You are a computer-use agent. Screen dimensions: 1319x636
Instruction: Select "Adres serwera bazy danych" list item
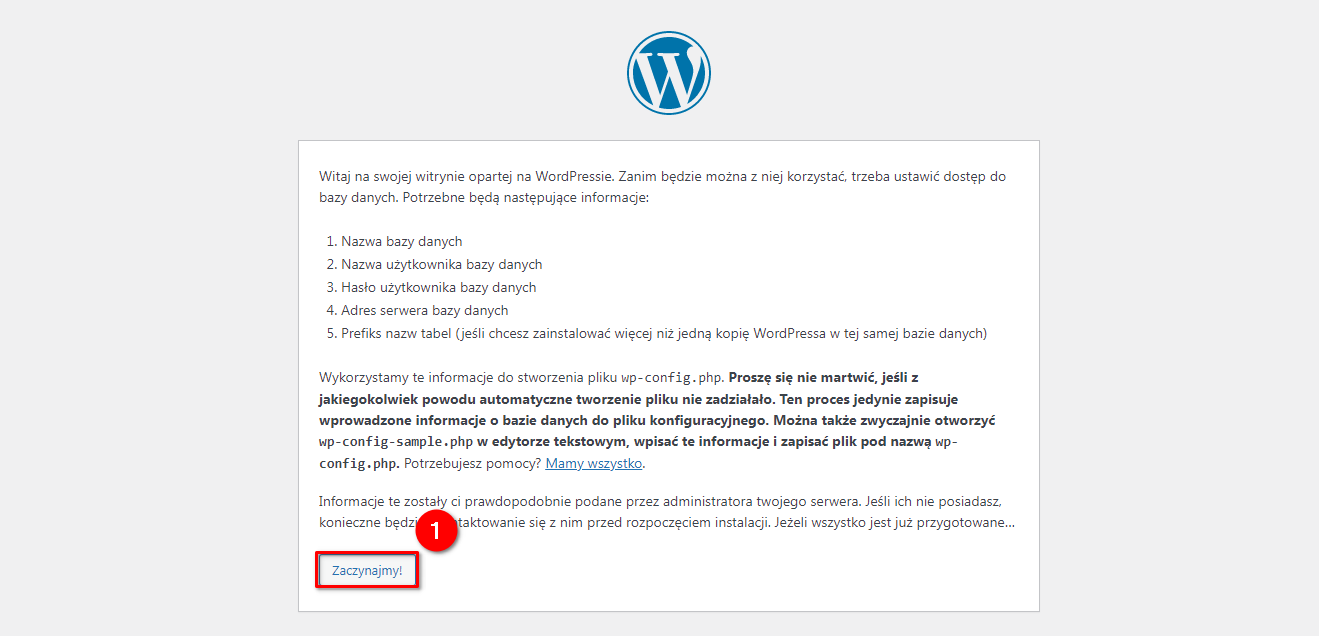coord(424,310)
